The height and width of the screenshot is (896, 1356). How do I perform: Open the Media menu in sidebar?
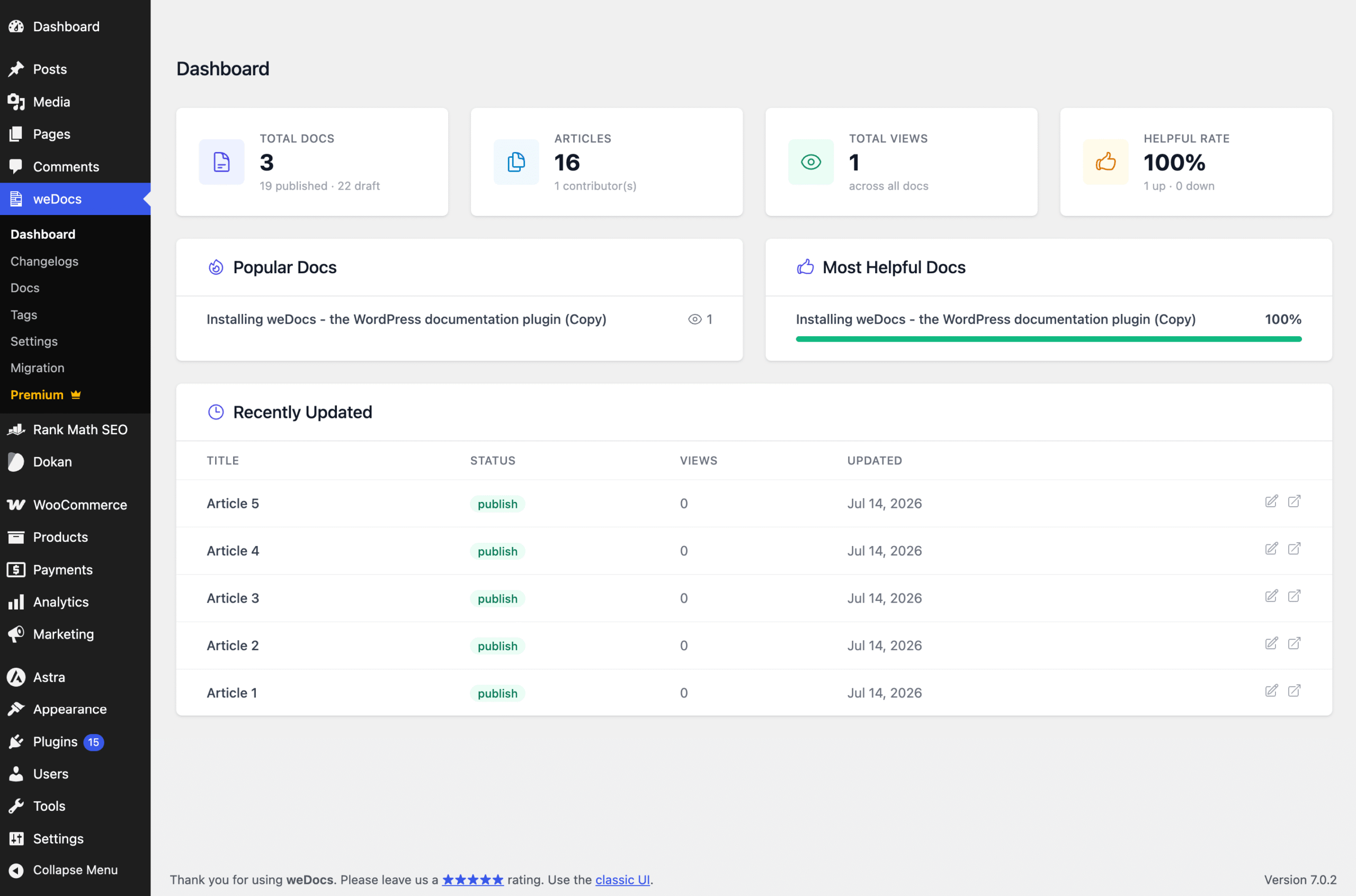pyautogui.click(x=75, y=102)
